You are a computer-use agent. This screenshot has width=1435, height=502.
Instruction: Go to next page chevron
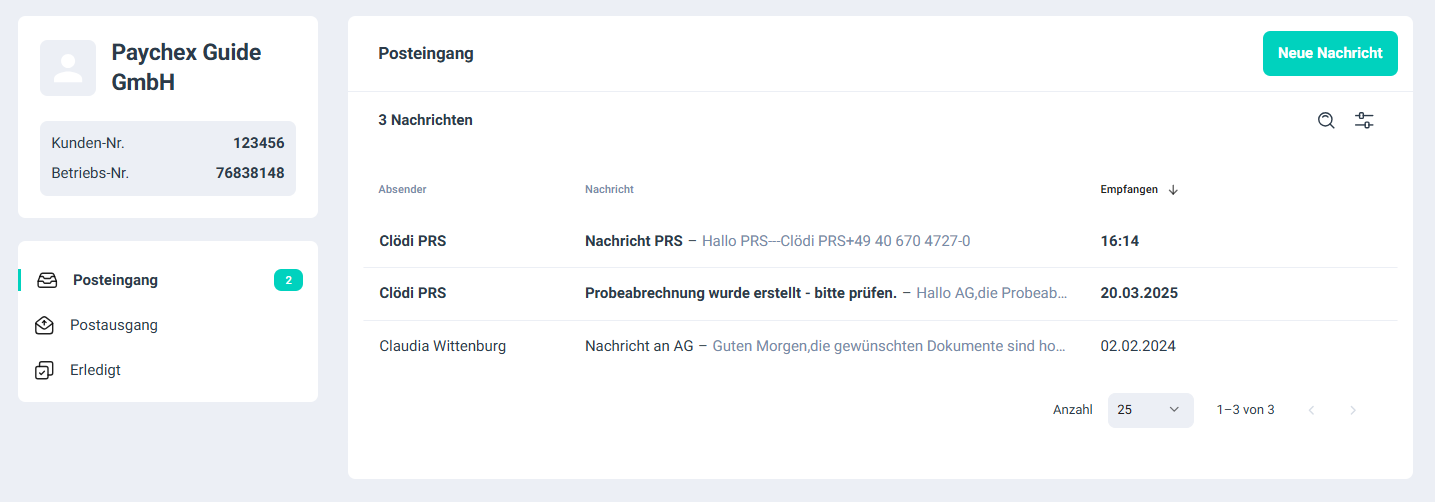(1353, 410)
